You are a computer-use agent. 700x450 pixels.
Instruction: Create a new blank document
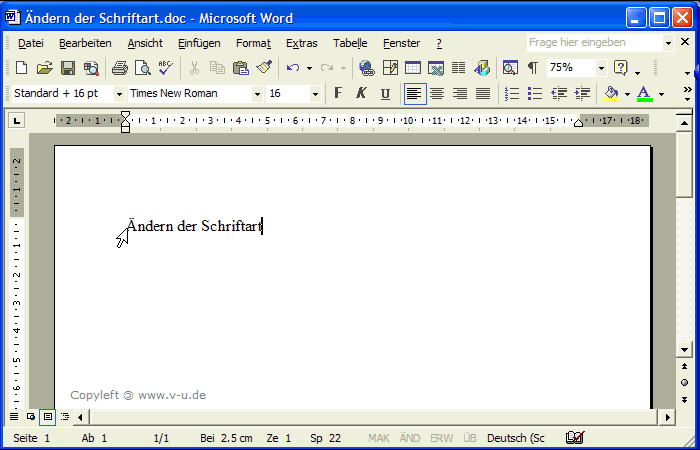coord(21,68)
